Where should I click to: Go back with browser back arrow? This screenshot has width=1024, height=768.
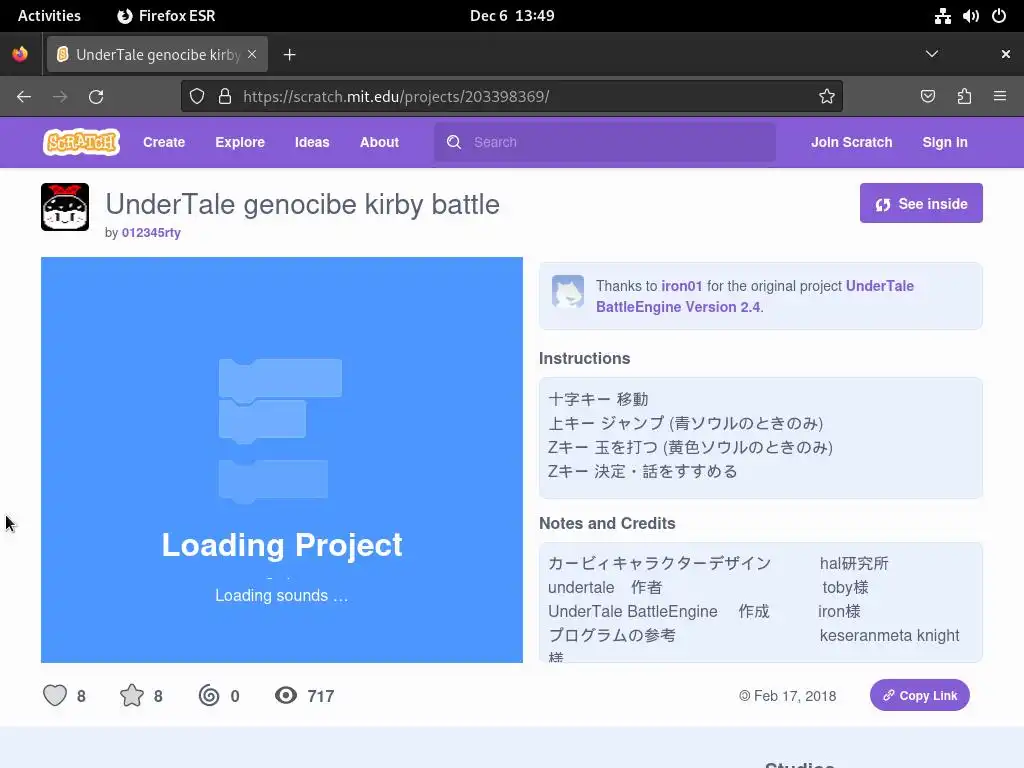24,97
